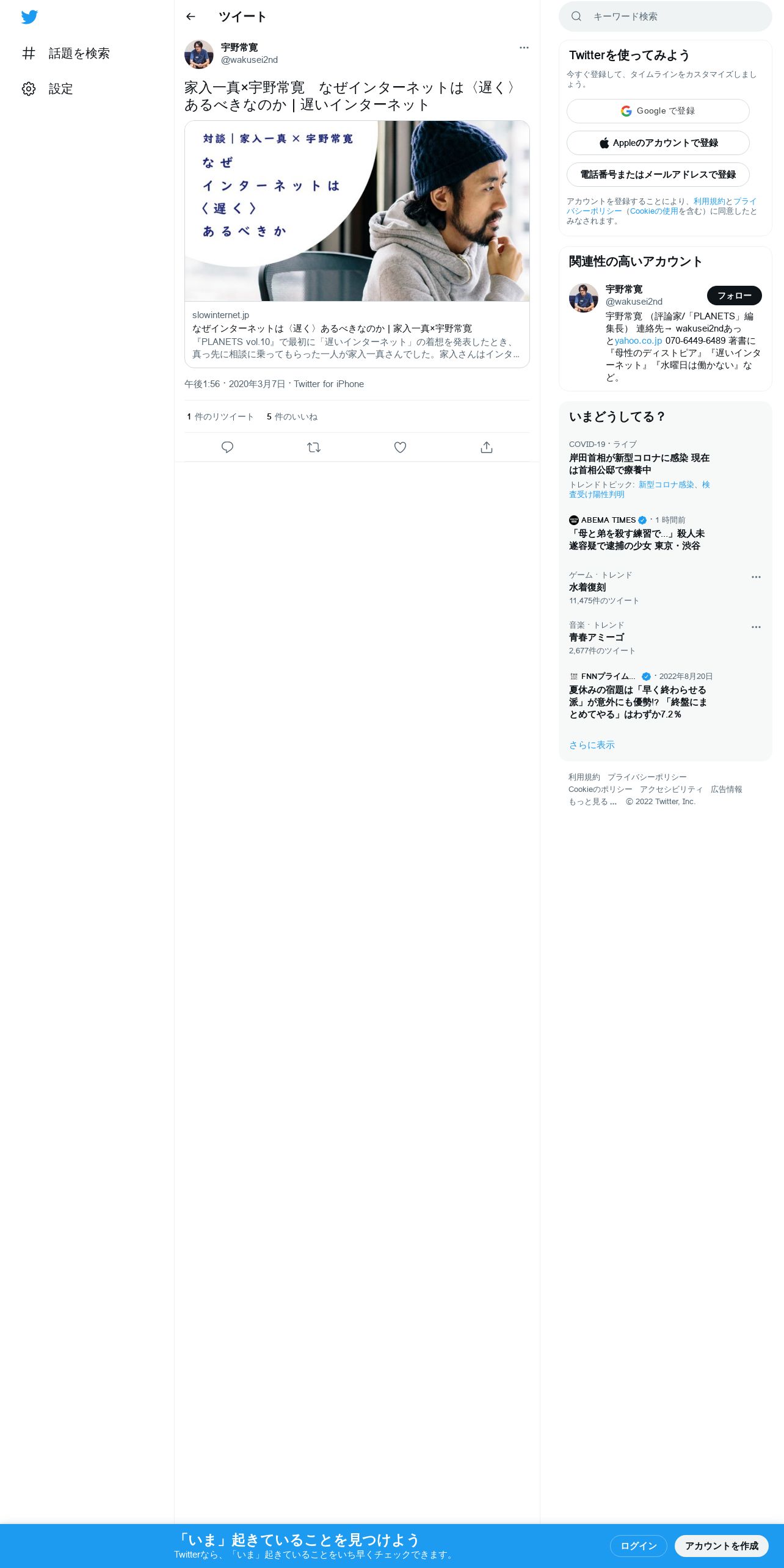The image size is (784, 1568).
Task: Focus the キーワード検索 search field
Action: tap(666, 16)
